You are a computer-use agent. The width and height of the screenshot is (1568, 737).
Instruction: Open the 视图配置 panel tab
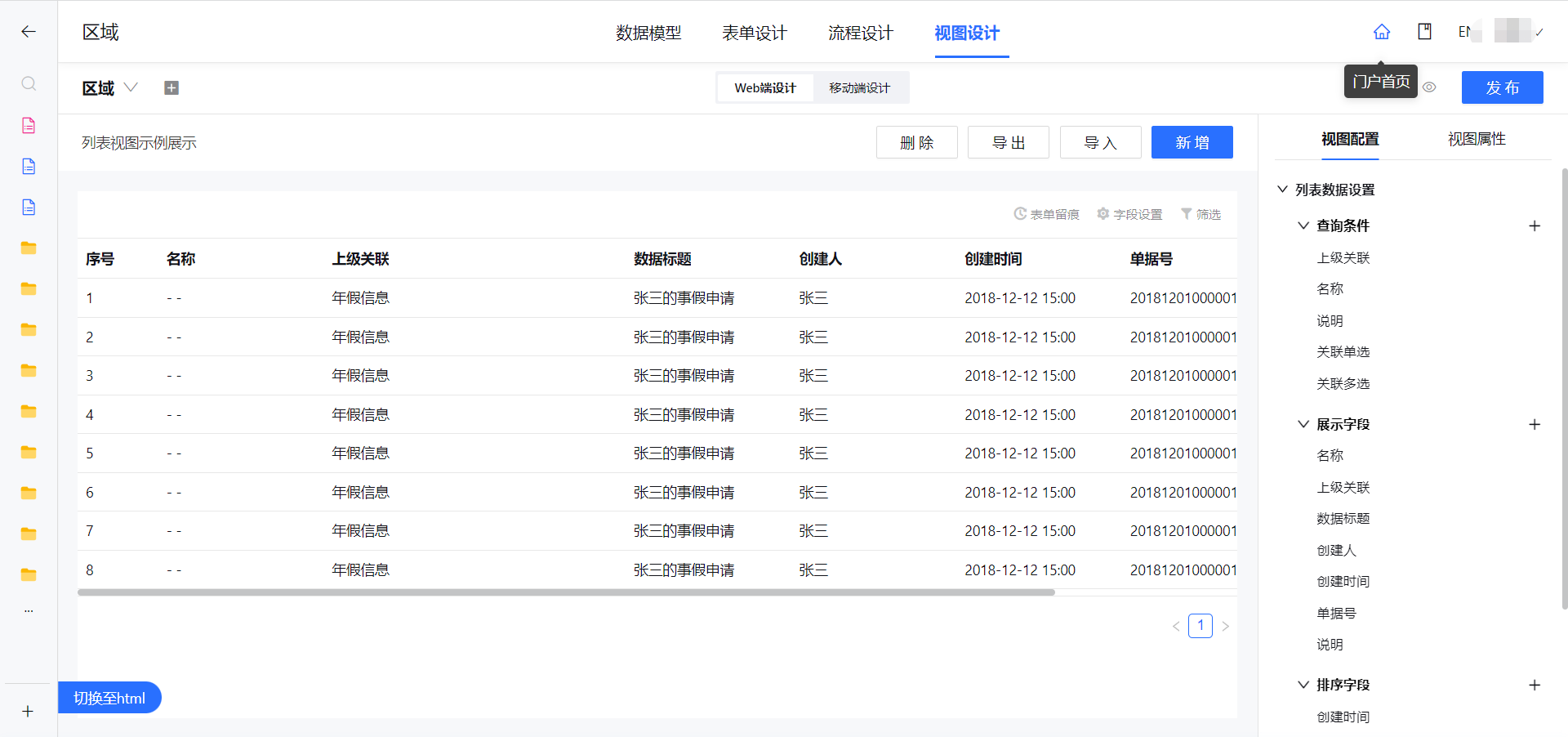point(1350,139)
